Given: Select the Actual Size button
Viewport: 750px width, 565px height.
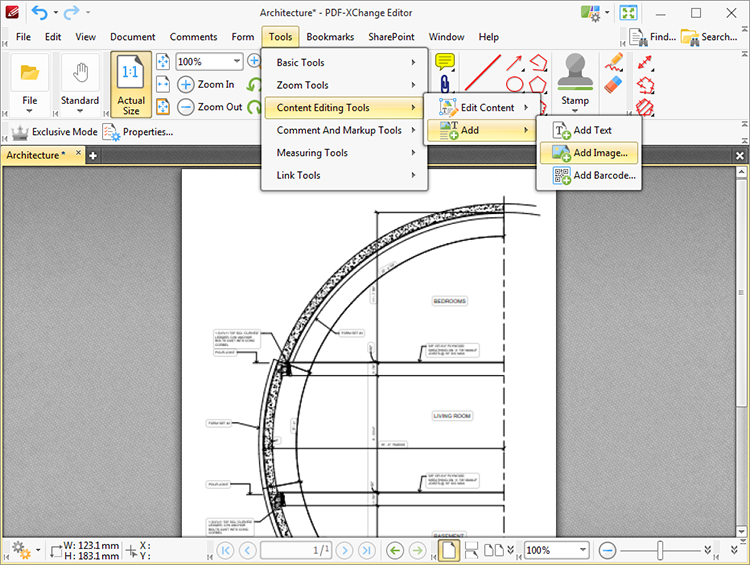Looking at the screenshot, I should [x=131, y=85].
